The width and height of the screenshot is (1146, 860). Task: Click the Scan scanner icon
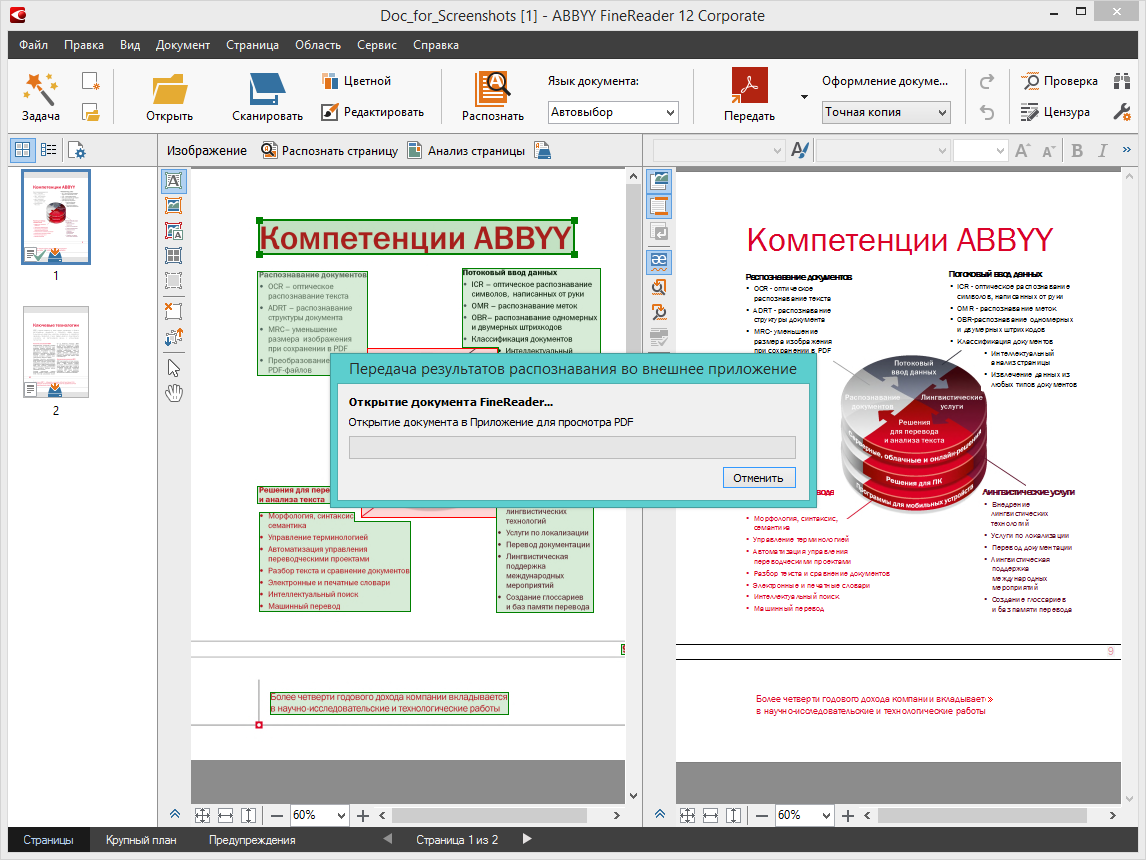[267, 88]
